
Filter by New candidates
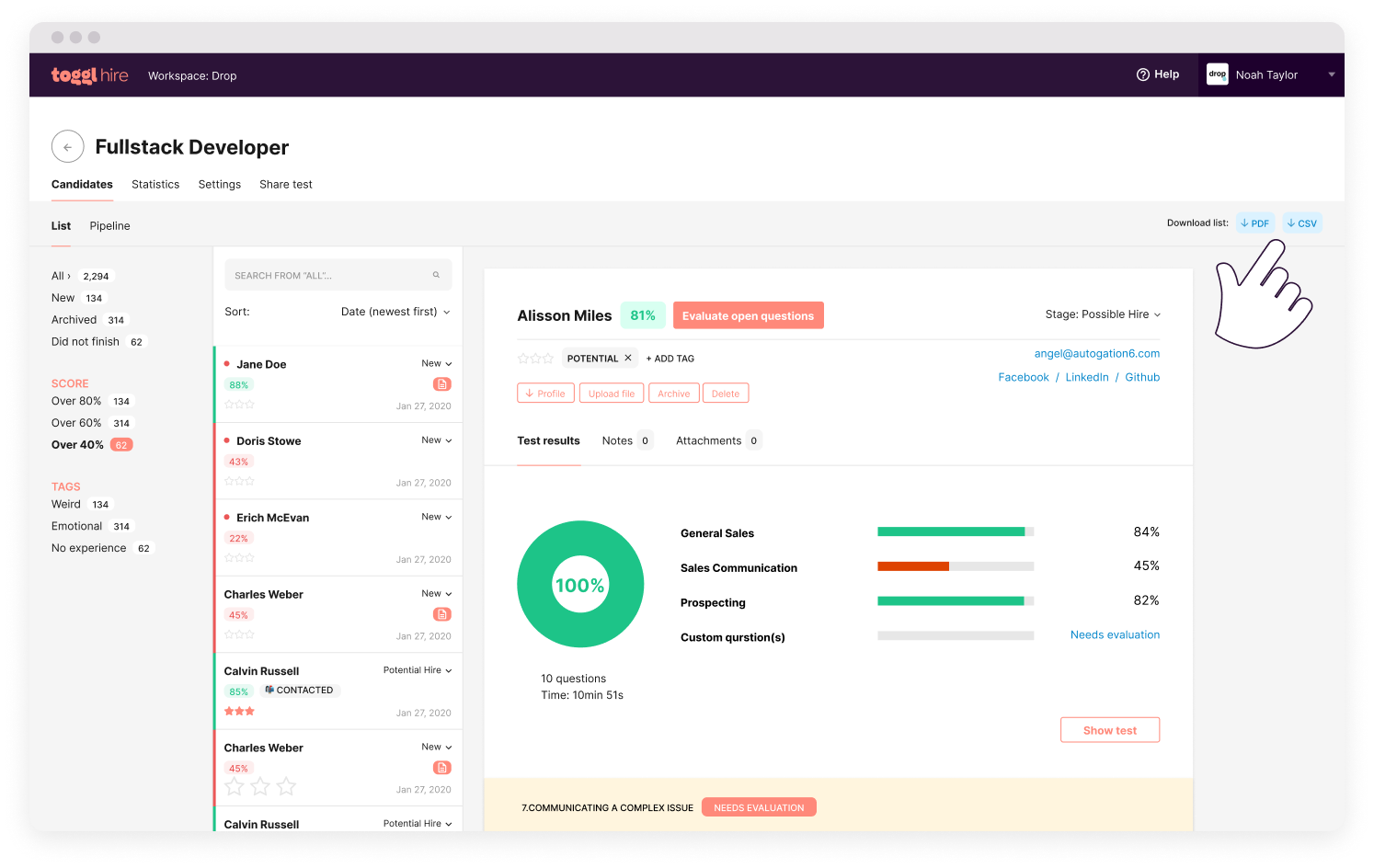pos(79,298)
